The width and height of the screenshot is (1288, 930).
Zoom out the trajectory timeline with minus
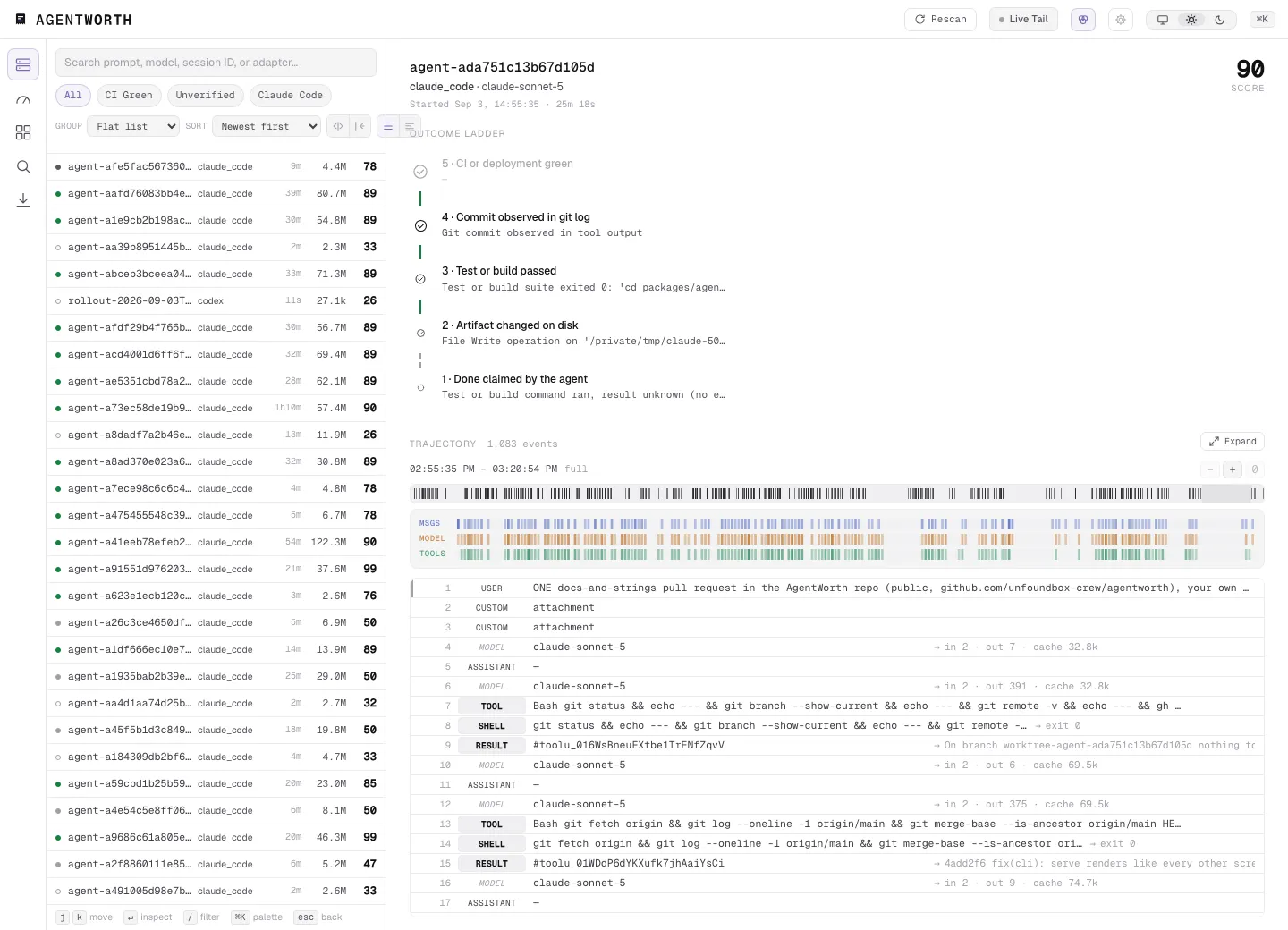pos(1210,469)
